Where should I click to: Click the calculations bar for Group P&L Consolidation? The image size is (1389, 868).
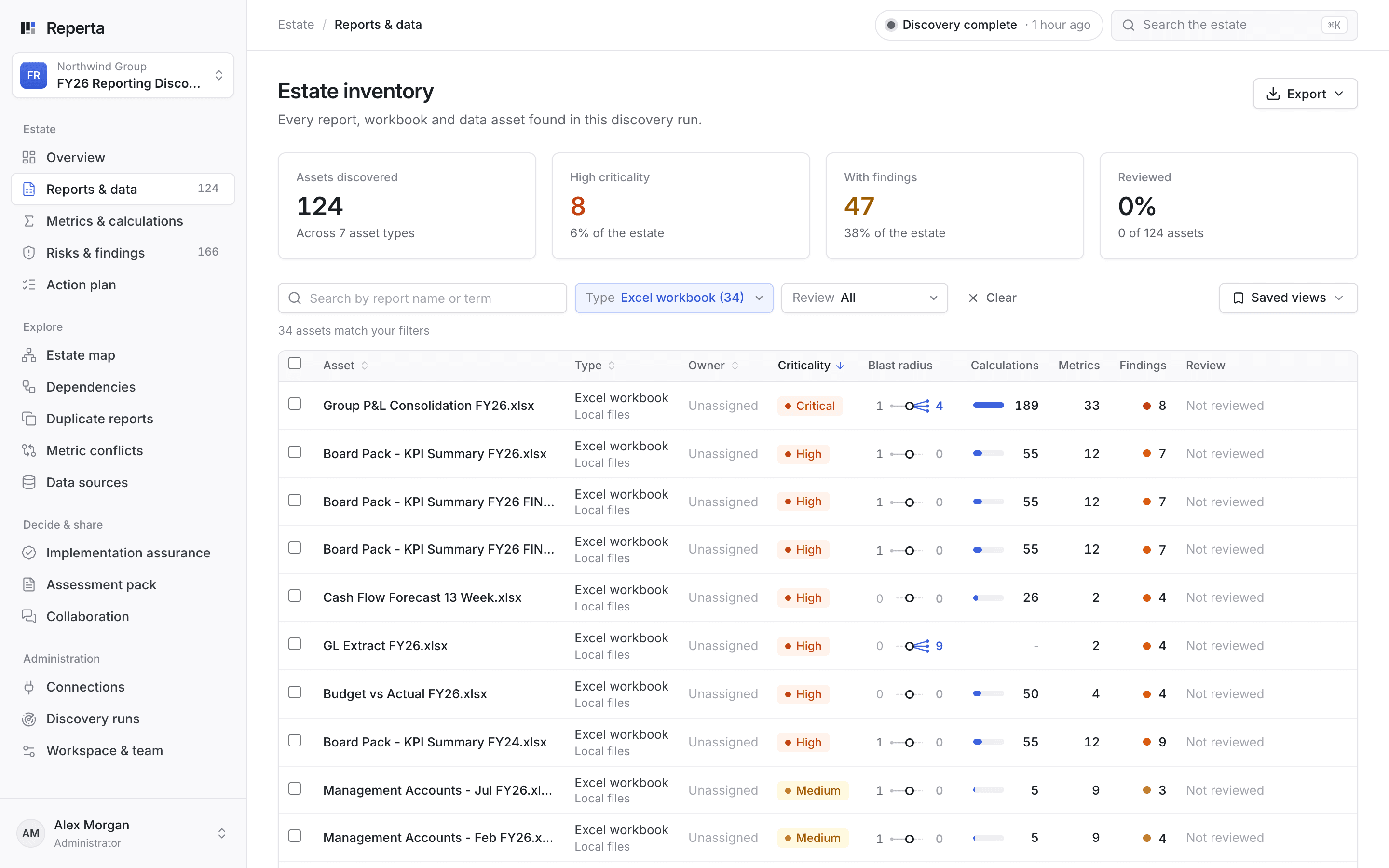click(x=988, y=405)
